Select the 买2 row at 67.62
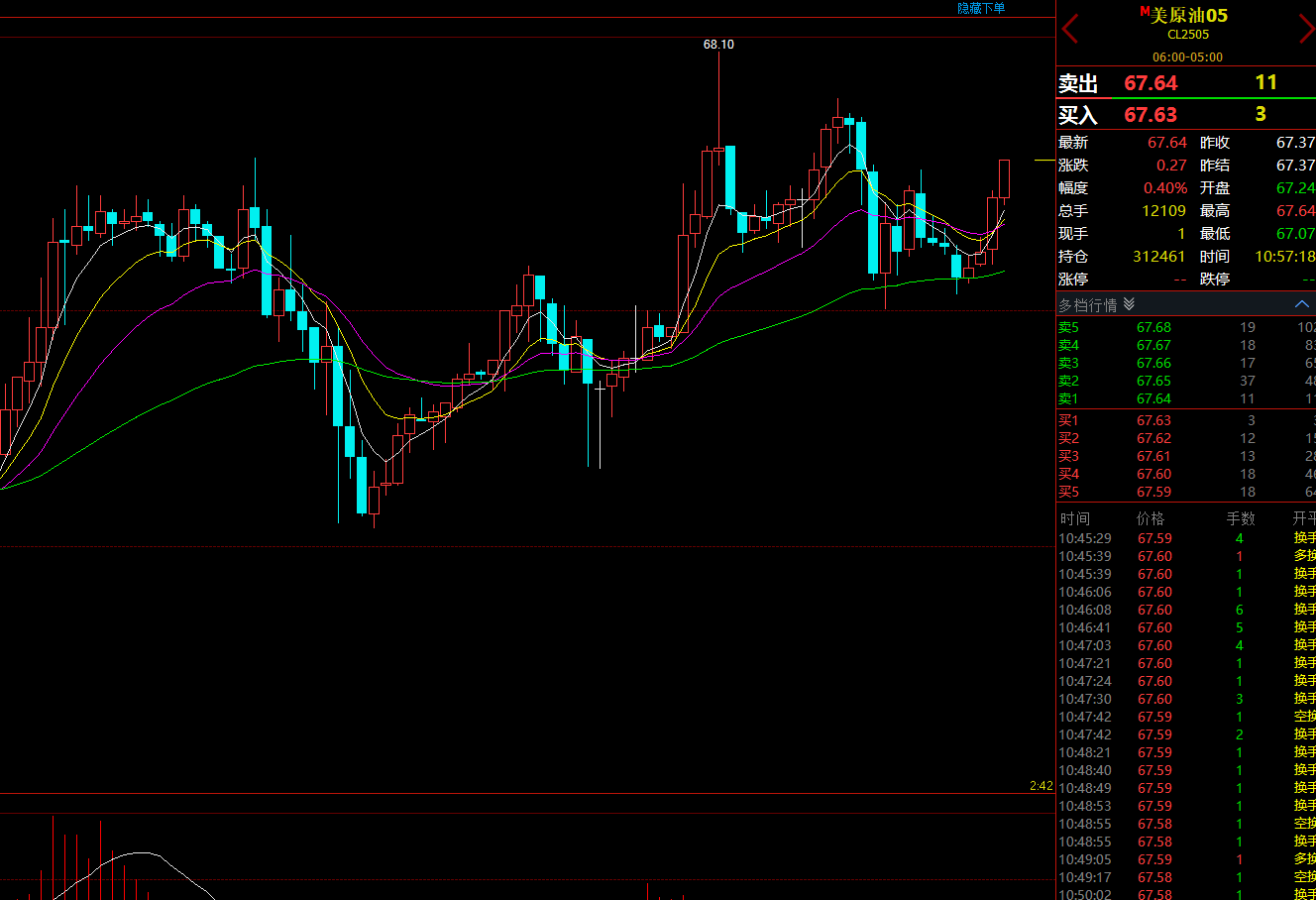Viewport: 1316px width, 900px height. (x=1186, y=438)
